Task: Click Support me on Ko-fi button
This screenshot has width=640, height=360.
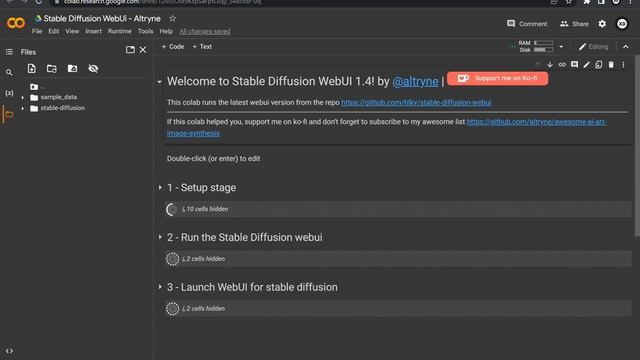Action: coord(498,78)
